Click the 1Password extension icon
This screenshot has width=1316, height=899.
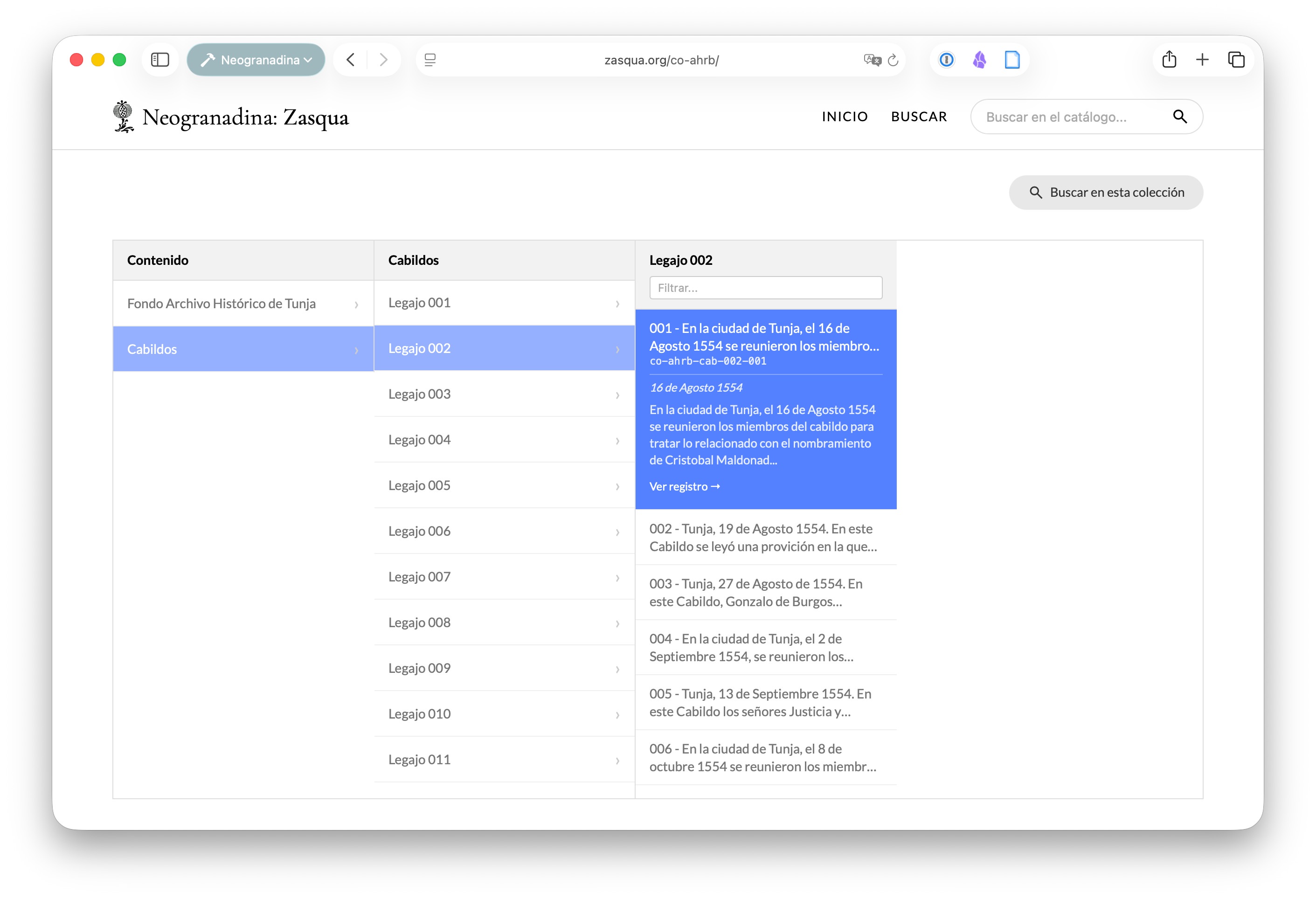click(x=946, y=59)
